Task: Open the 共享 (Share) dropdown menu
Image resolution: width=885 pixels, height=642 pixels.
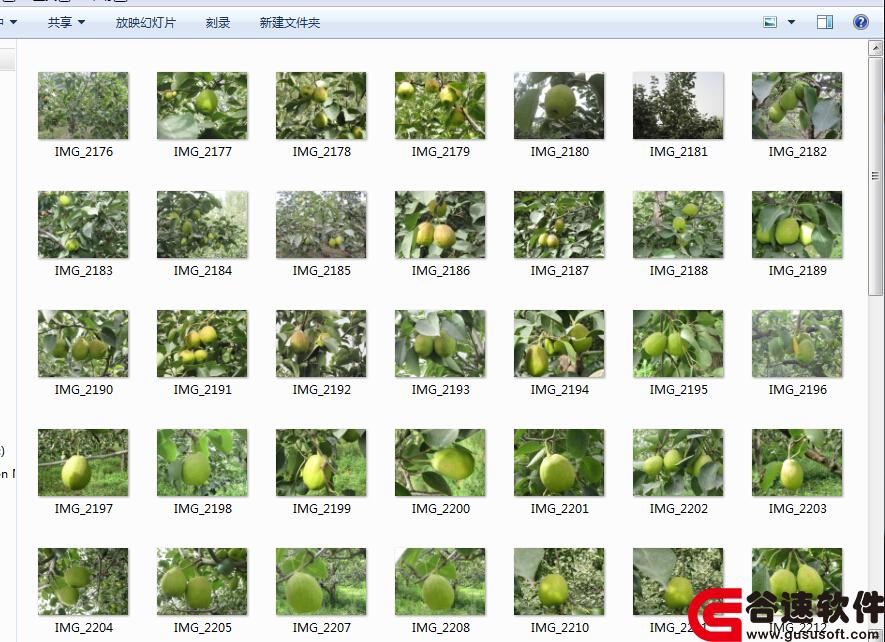Action: (66, 23)
